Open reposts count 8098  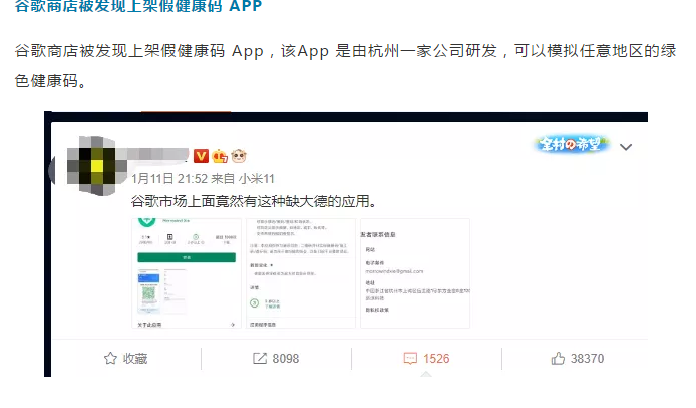pos(286,359)
